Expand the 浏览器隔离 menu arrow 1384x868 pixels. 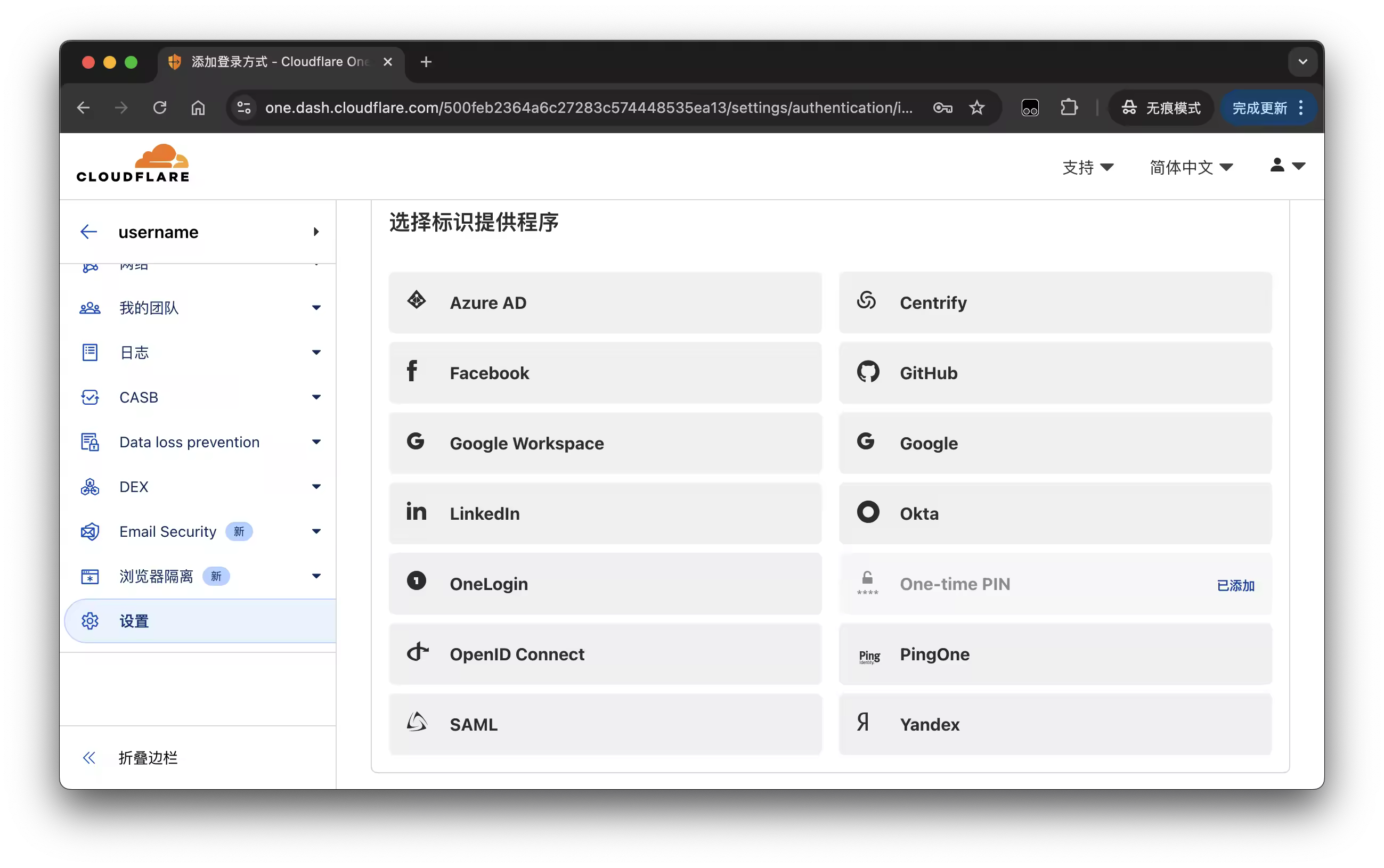point(316,576)
